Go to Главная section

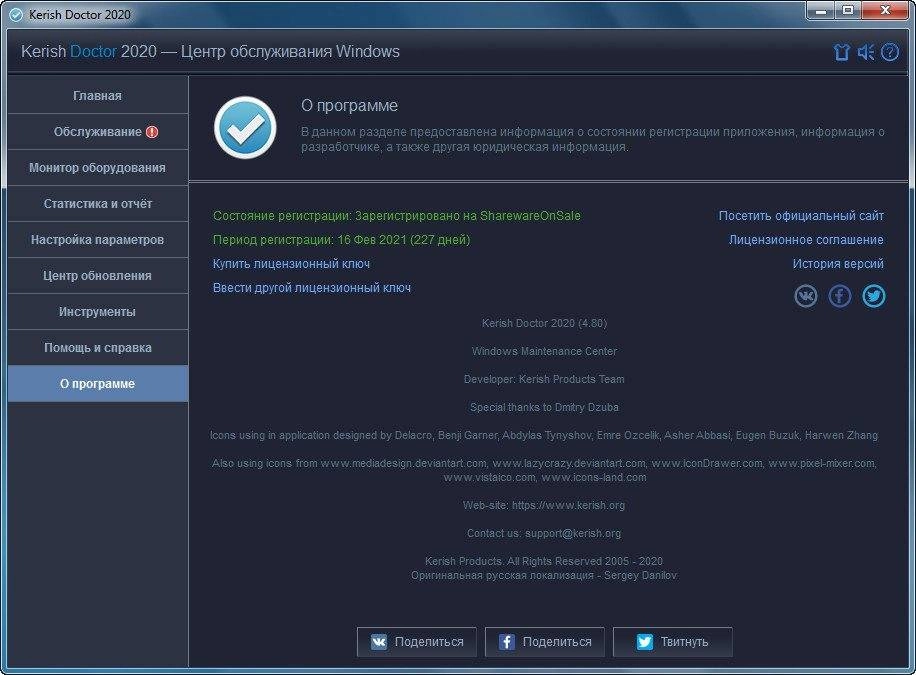pos(98,95)
